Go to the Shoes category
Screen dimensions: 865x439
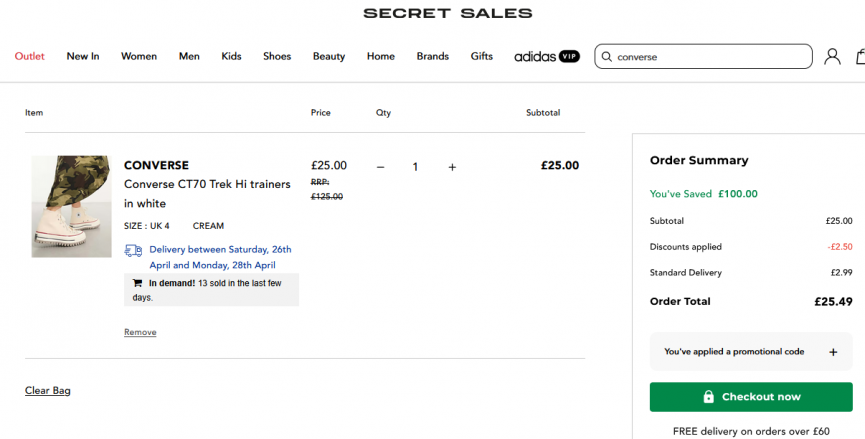coord(277,57)
